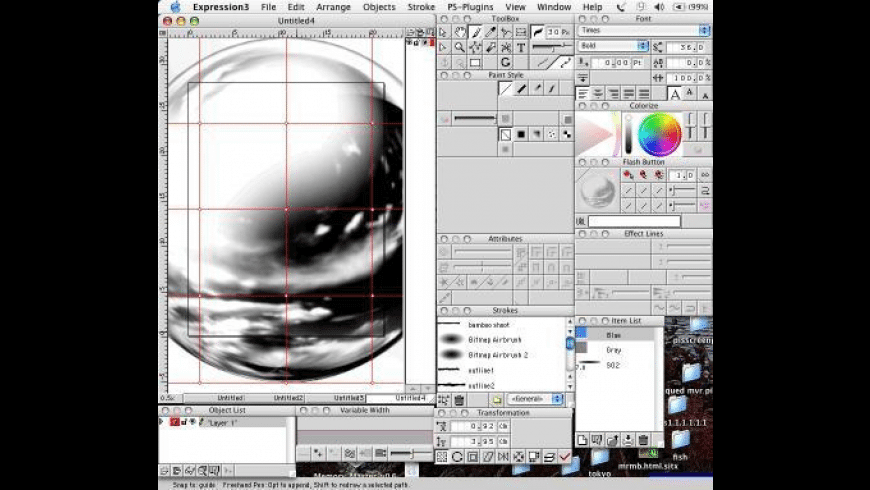The width and height of the screenshot is (870, 490).
Task: Click the slider in Variable Width panel
Action: [411, 454]
